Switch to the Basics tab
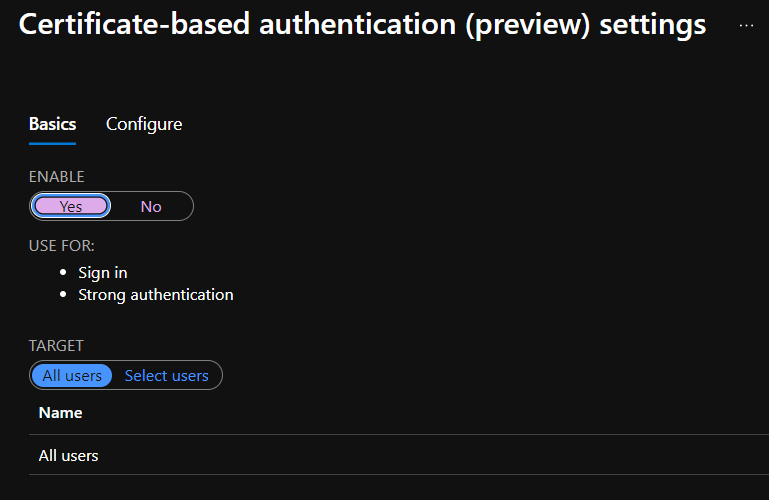The height and width of the screenshot is (500, 769). pos(52,124)
